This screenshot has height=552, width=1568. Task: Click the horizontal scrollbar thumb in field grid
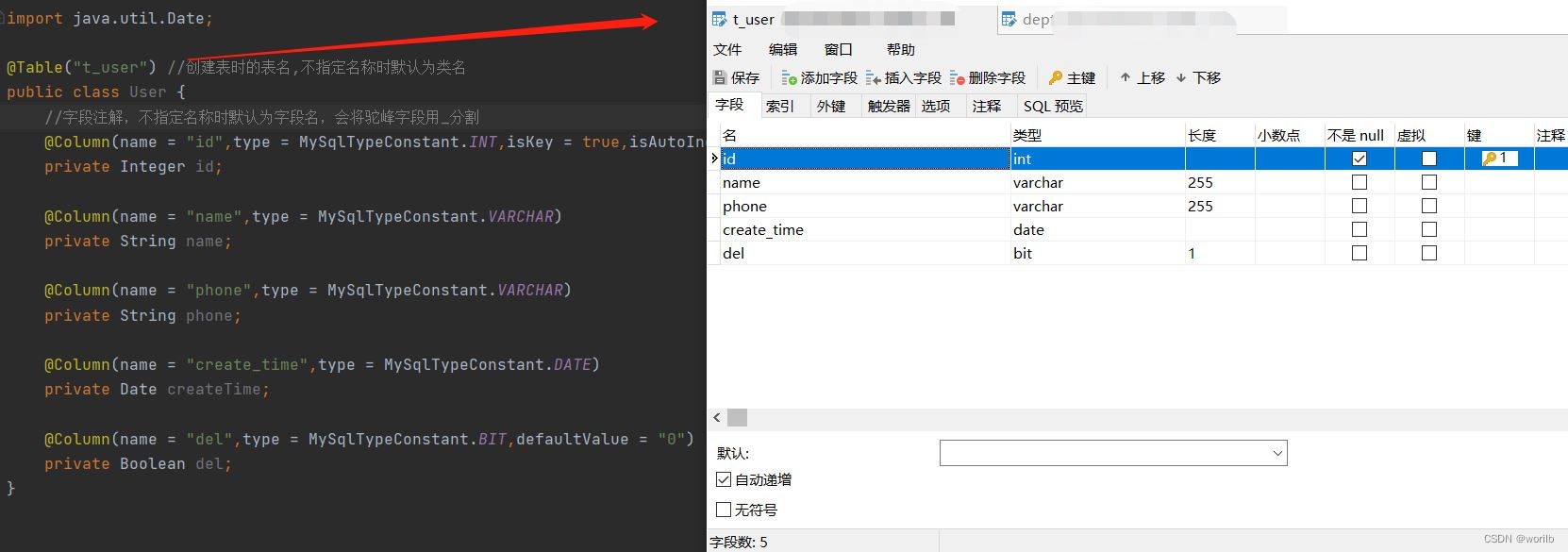point(738,417)
